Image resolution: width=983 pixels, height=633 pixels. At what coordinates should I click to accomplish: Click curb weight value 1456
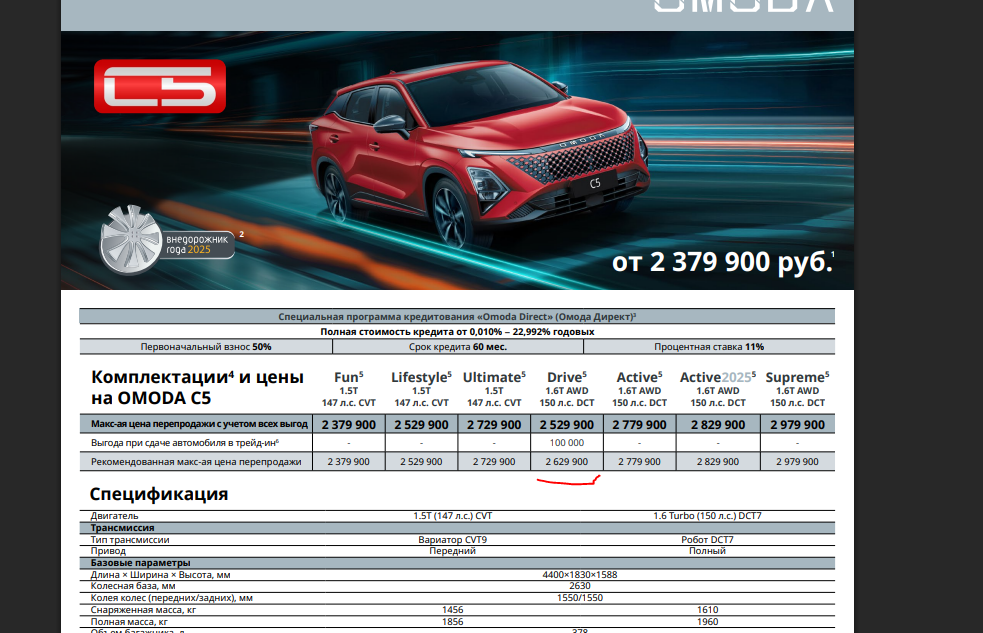point(453,610)
